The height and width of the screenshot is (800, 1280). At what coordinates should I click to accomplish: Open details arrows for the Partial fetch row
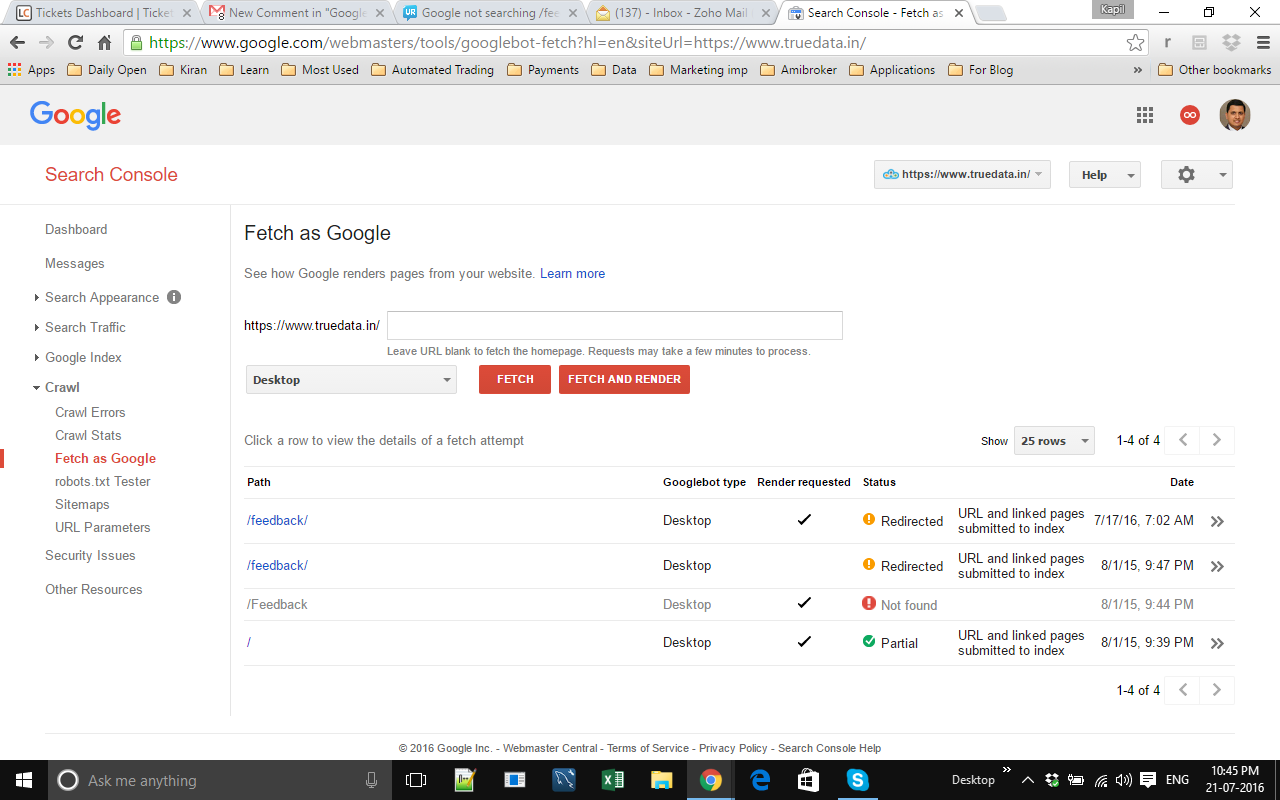pyautogui.click(x=1217, y=643)
